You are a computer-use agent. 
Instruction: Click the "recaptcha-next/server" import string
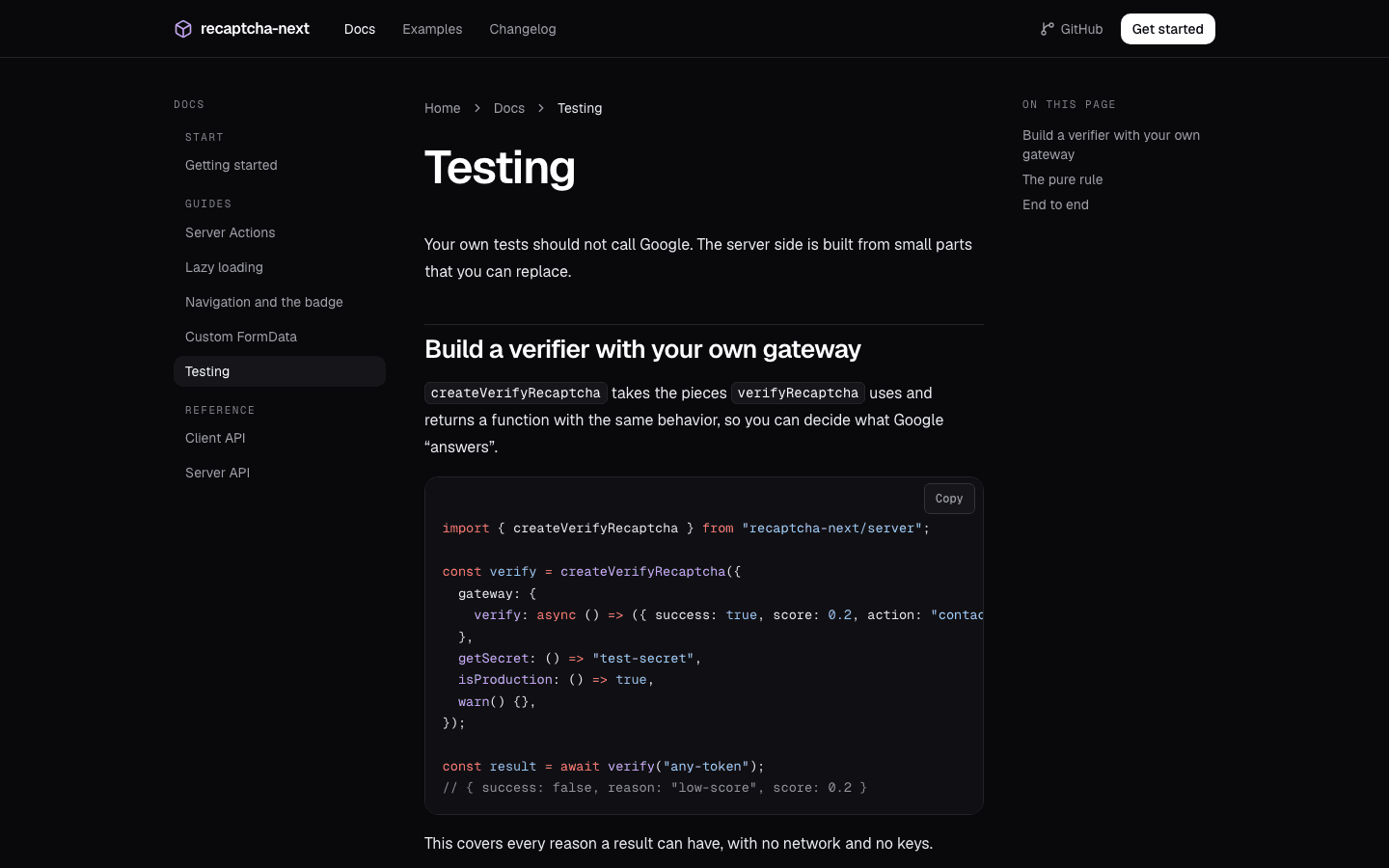(831, 528)
